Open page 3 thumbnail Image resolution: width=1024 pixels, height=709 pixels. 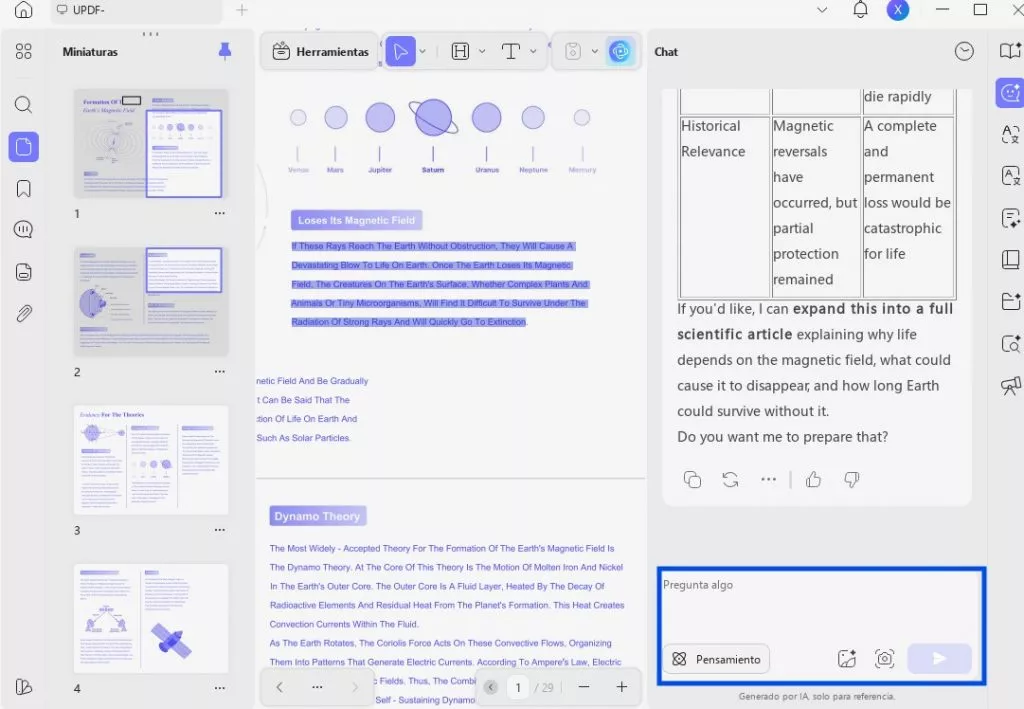click(x=151, y=460)
